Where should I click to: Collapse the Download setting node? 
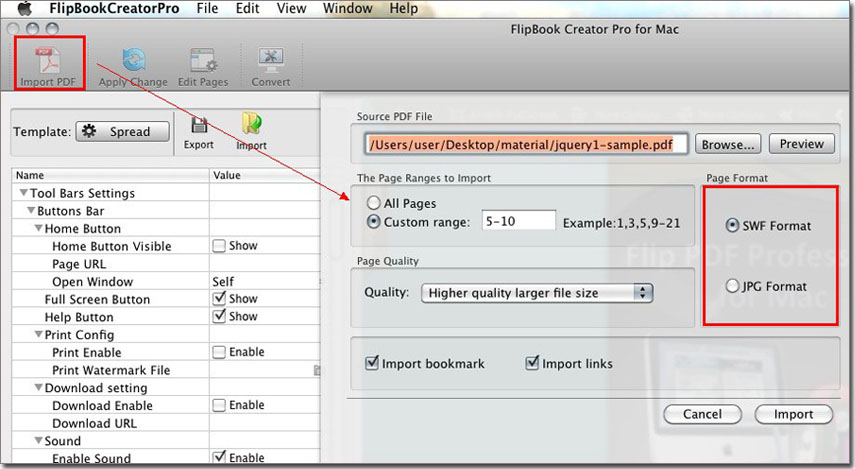pyautogui.click(x=39, y=387)
